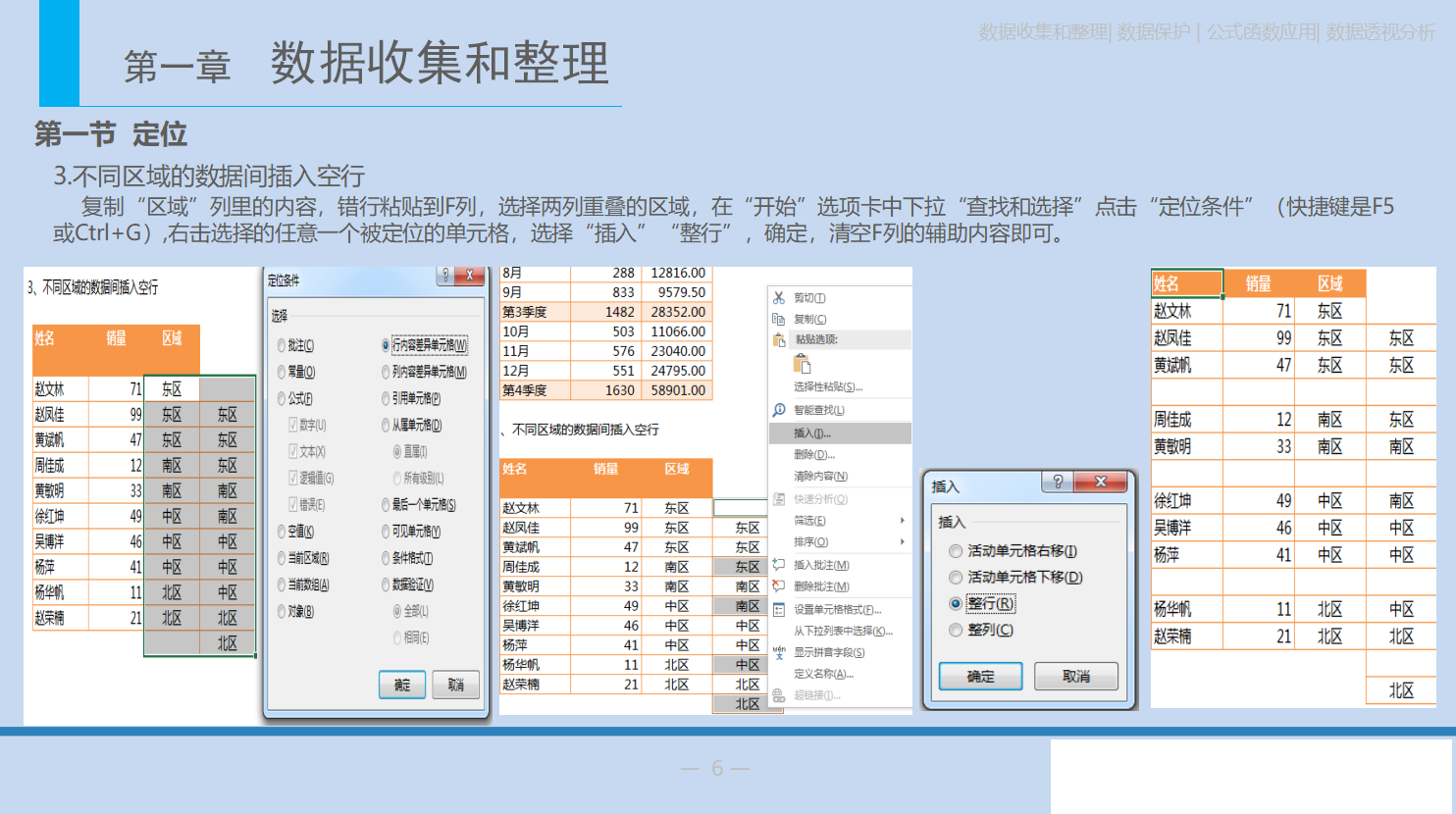The height and width of the screenshot is (814, 1456).
Task: Click the 第3季度 subtotal row label
Action: (x=524, y=312)
